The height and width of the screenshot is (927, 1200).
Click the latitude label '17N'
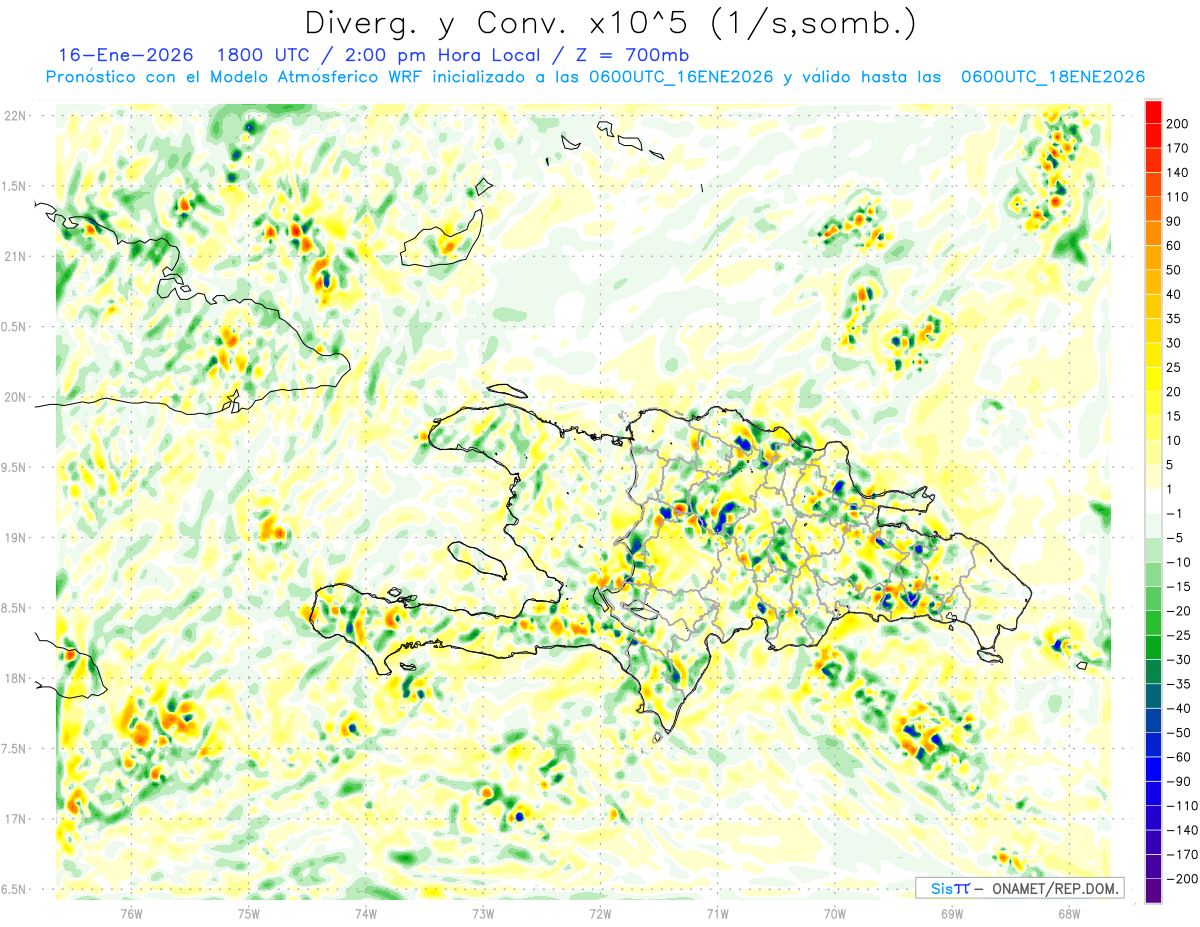point(15,819)
